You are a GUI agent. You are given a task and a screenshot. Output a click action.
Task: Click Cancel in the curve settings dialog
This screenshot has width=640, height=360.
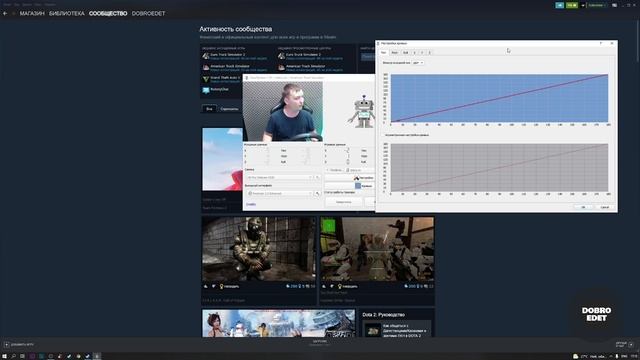tap(604, 207)
